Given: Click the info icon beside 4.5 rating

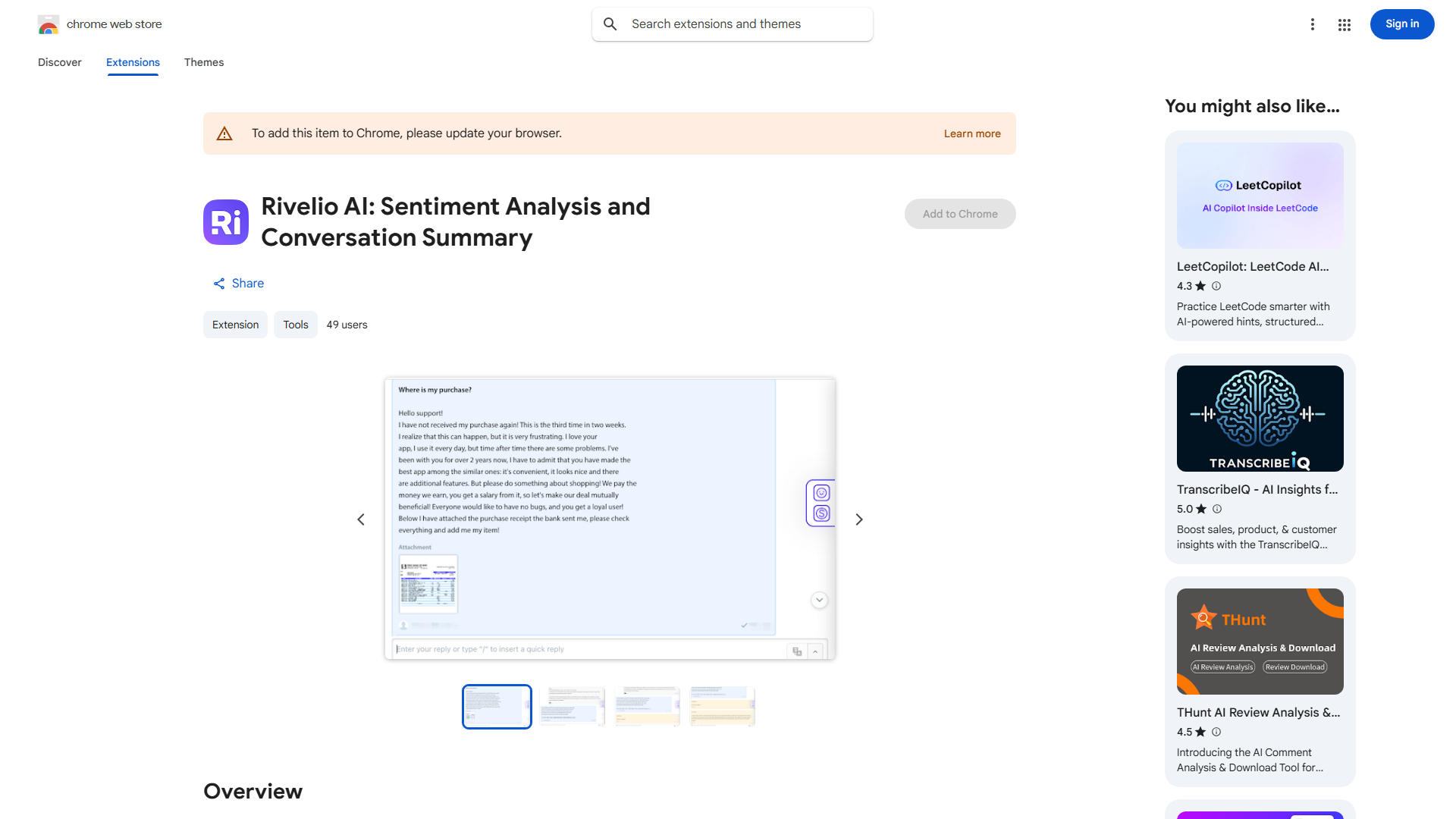Looking at the screenshot, I should click(x=1216, y=732).
